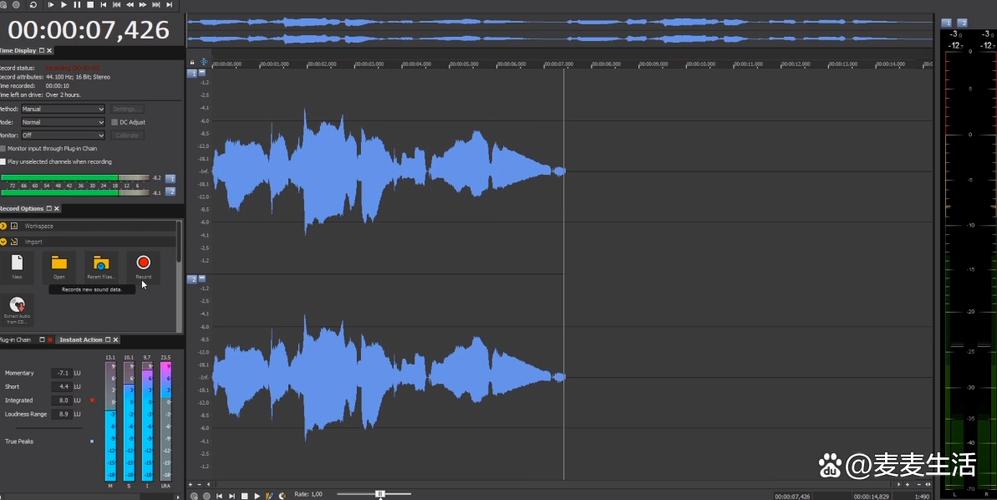This screenshot has width=997, height=500.
Task: Toggle record meter channel 1 button
Action: [170, 179]
